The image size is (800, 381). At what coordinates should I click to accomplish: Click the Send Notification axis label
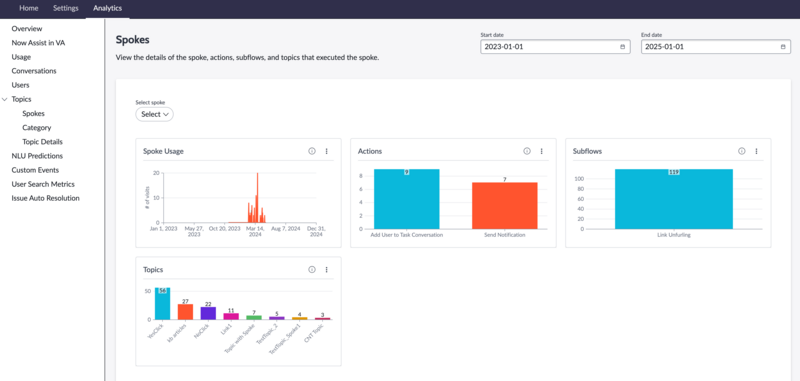click(x=505, y=235)
